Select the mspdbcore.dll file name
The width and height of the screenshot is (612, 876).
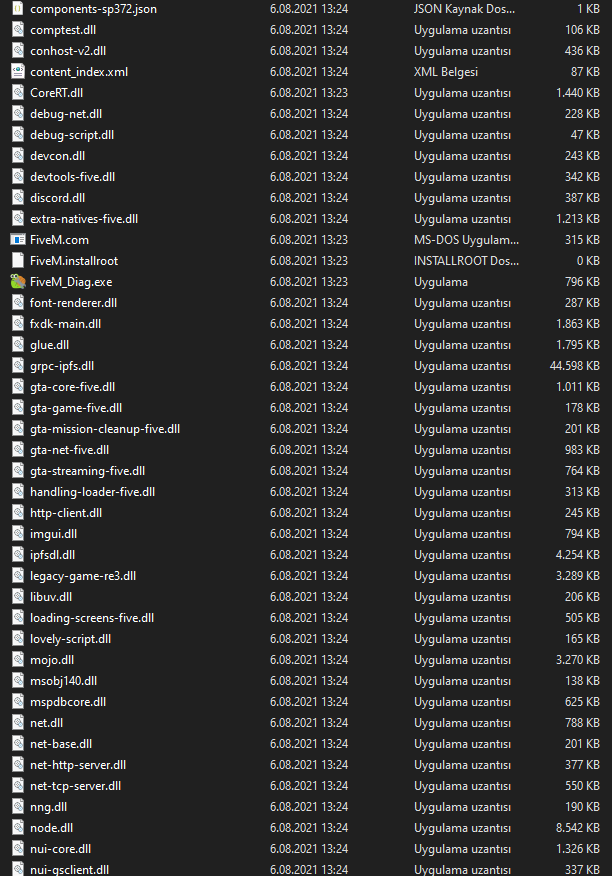pos(68,702)
